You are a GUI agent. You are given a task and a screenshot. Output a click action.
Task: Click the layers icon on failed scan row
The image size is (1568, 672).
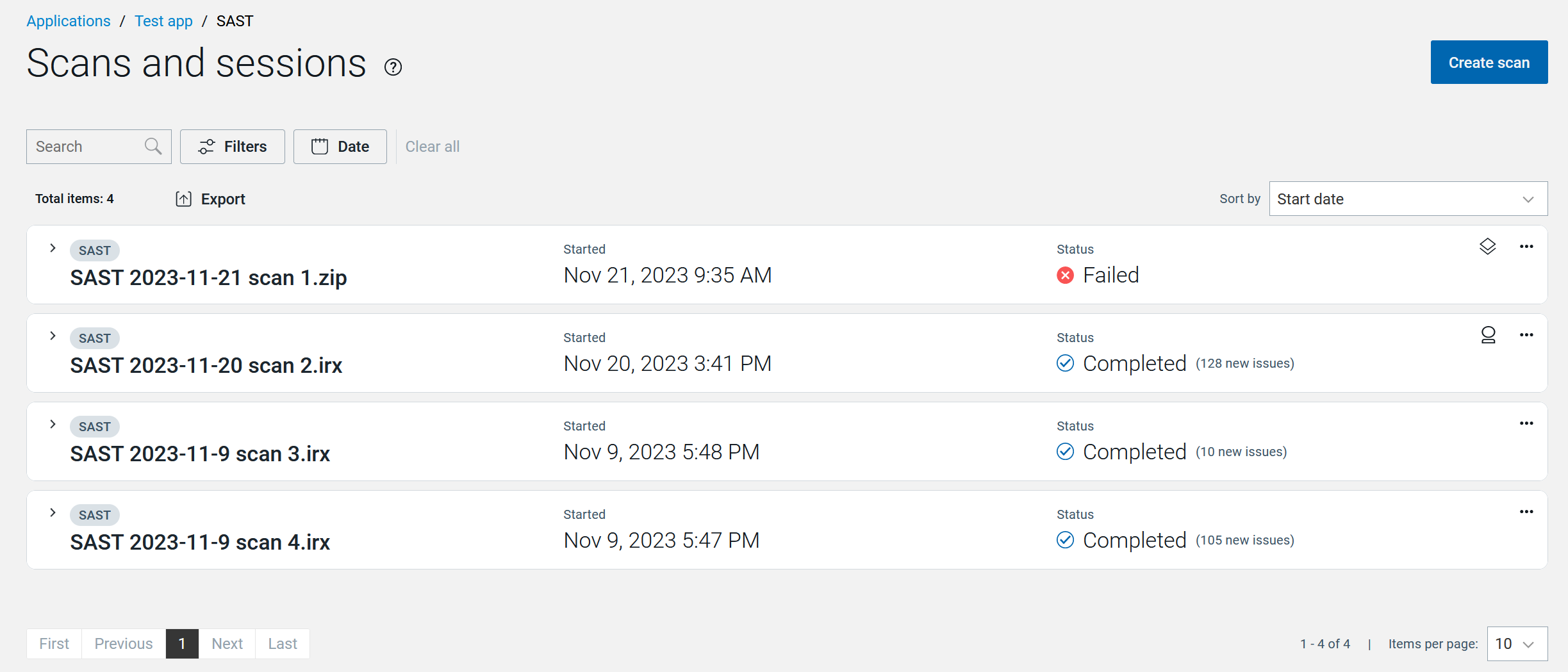[1487, 247]
